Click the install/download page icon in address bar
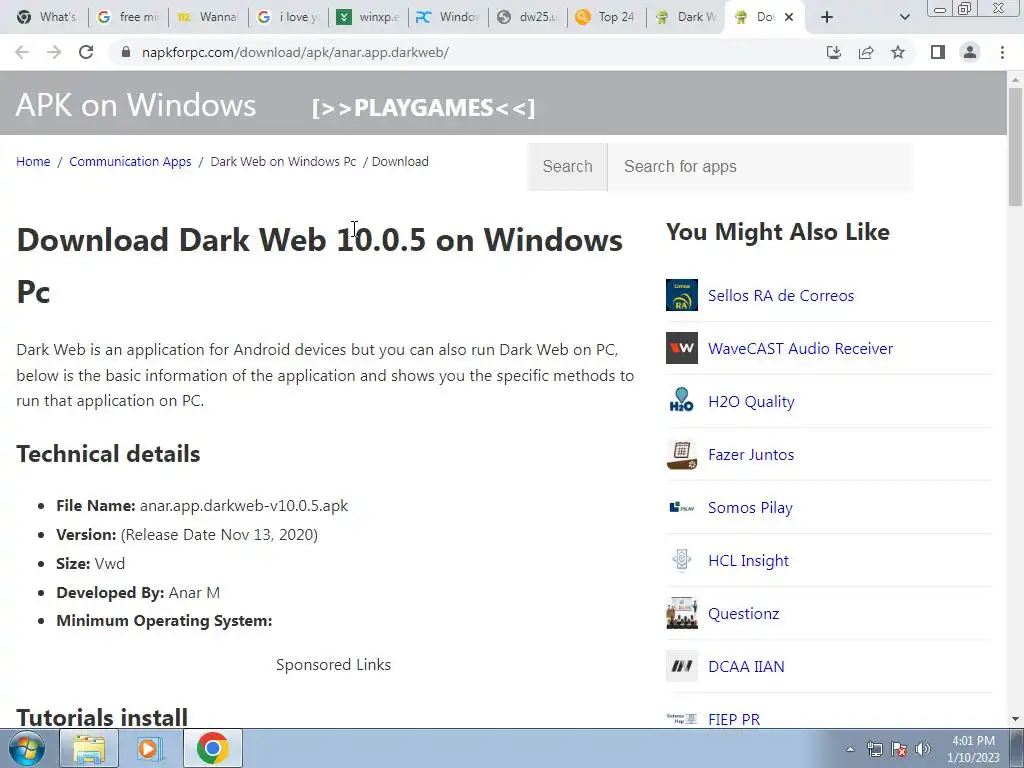This screenshot has width=1024, height=768. point(833,52)
